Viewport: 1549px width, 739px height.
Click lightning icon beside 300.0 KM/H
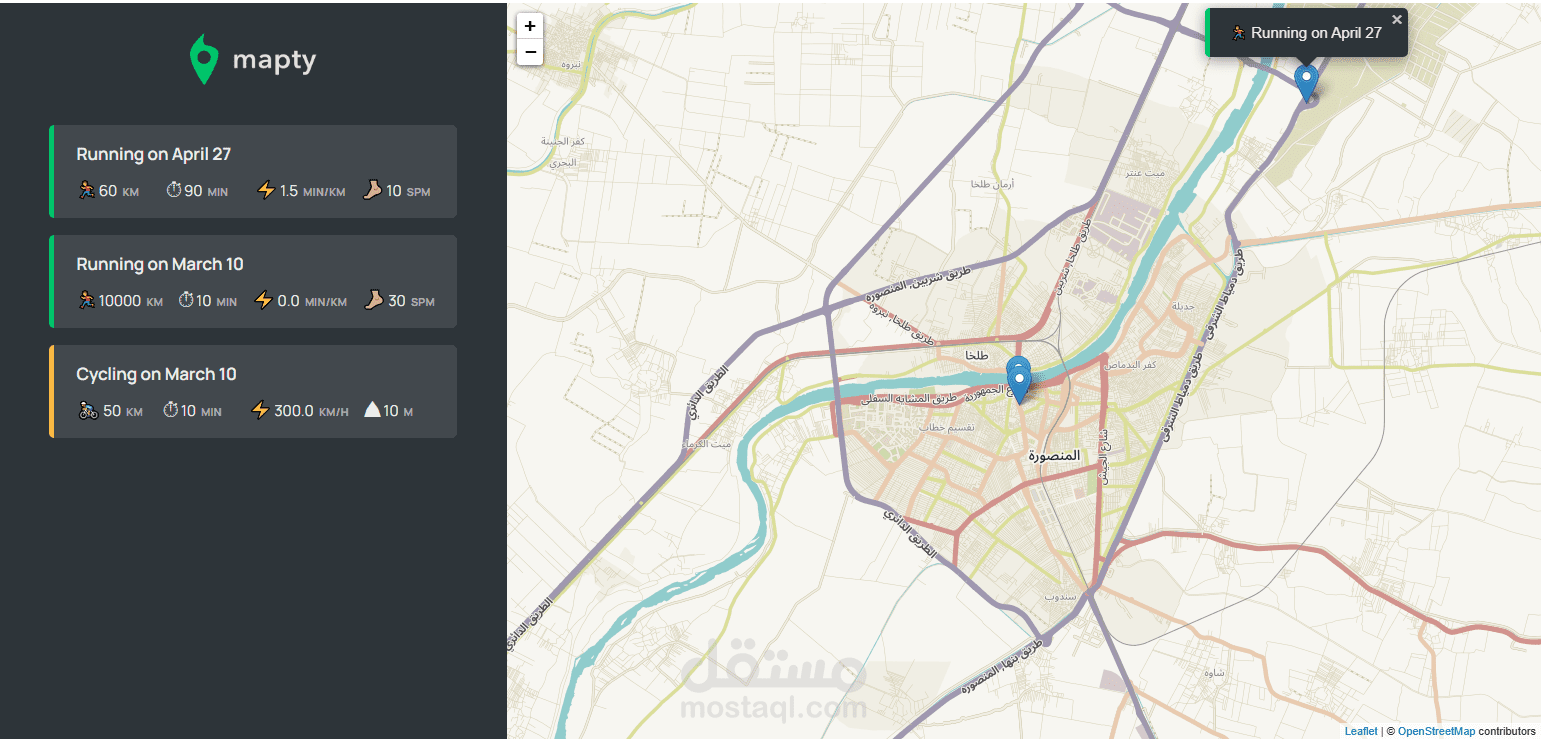click(x=260, y=410)
